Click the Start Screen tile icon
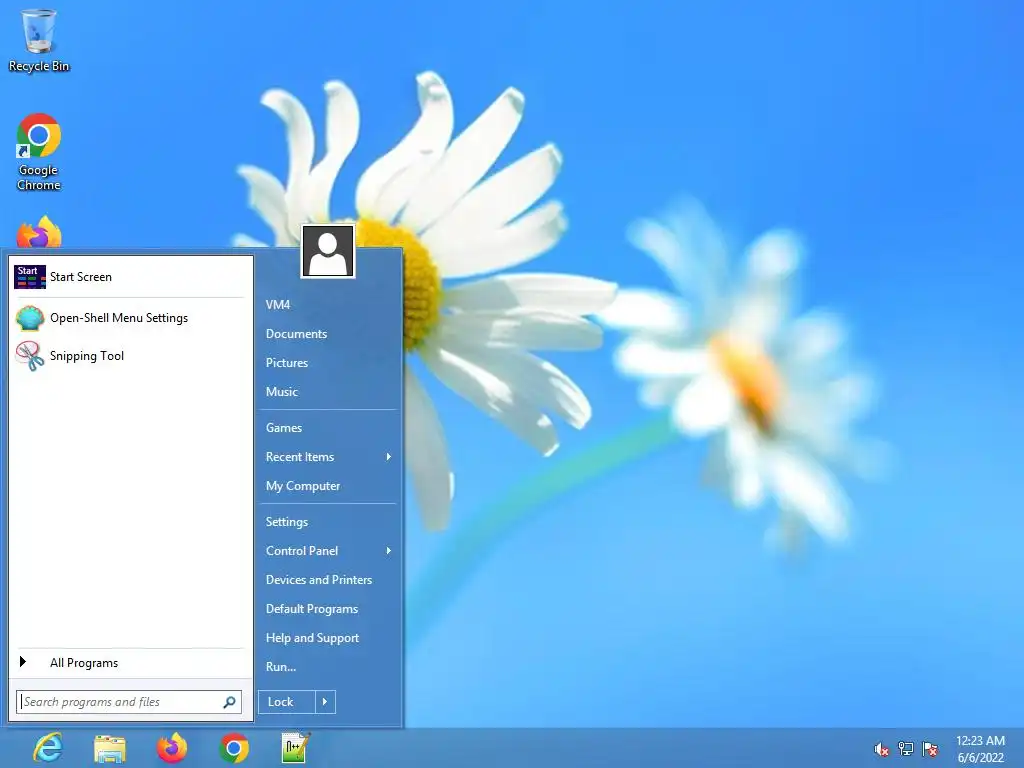 pyautogui.click(x=29, y=277)
